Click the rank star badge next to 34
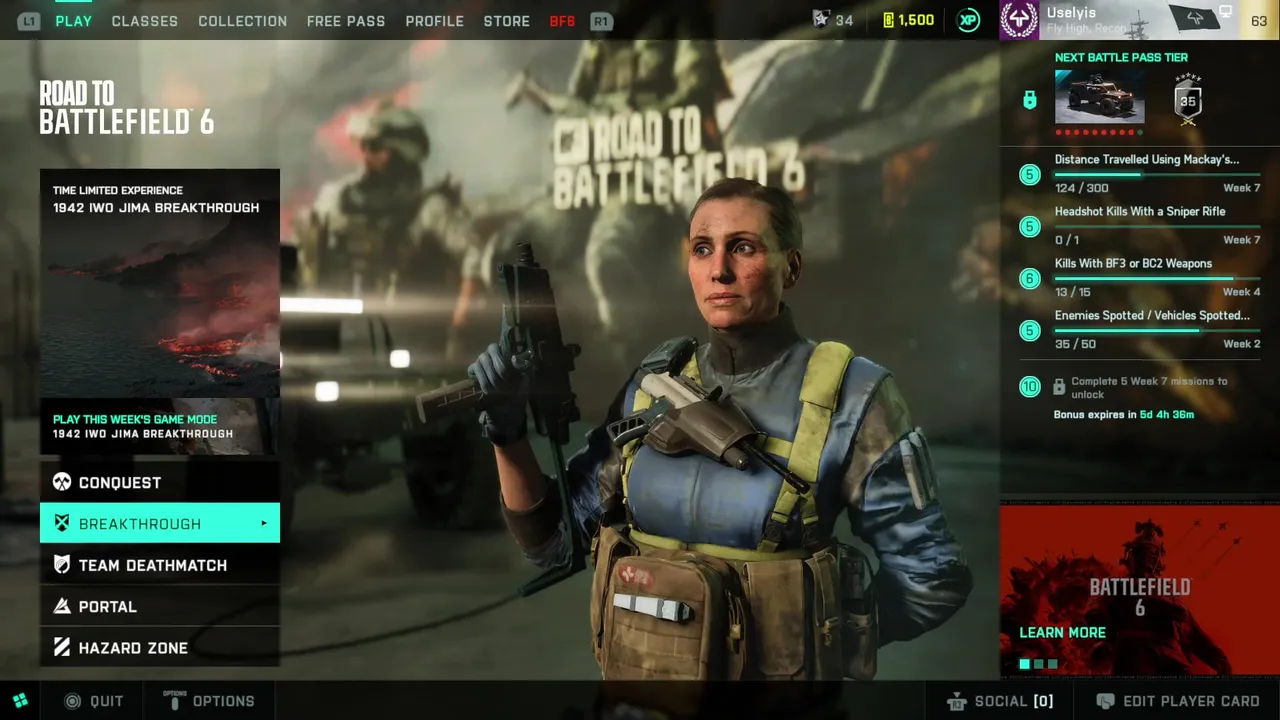Viewport: 1280px width, 720px height. pos(821,20)
